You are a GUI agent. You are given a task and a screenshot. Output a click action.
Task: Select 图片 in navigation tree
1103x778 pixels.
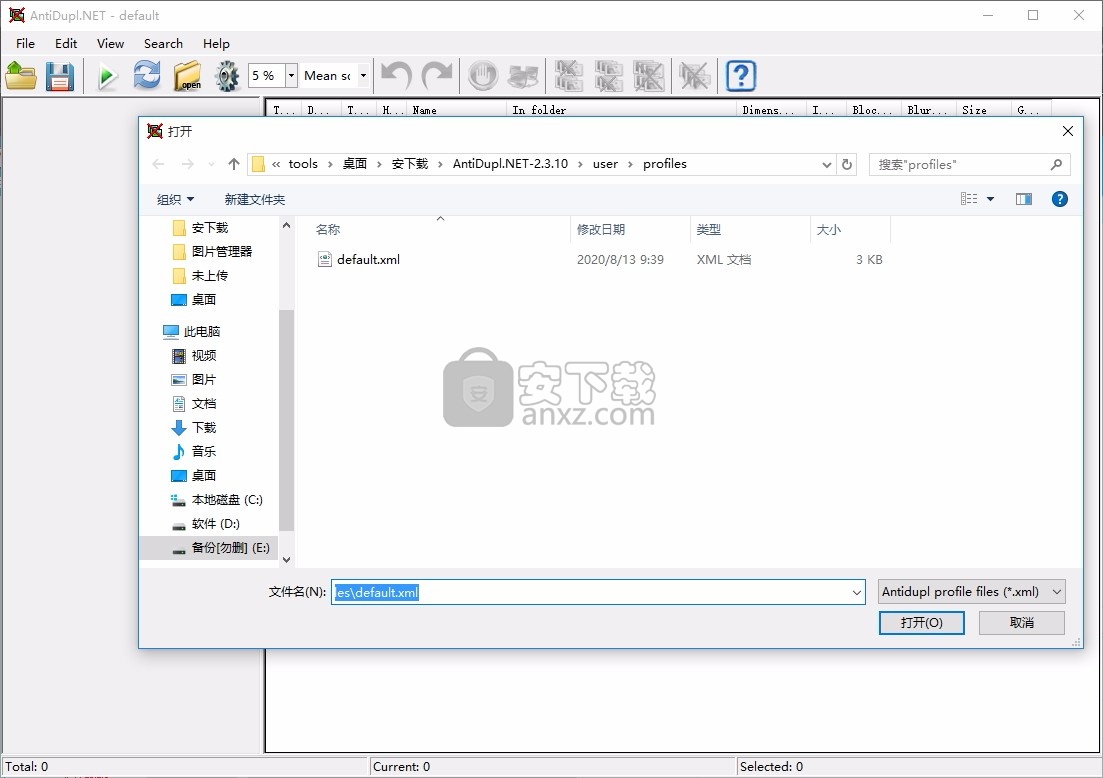tap(203, 380)
